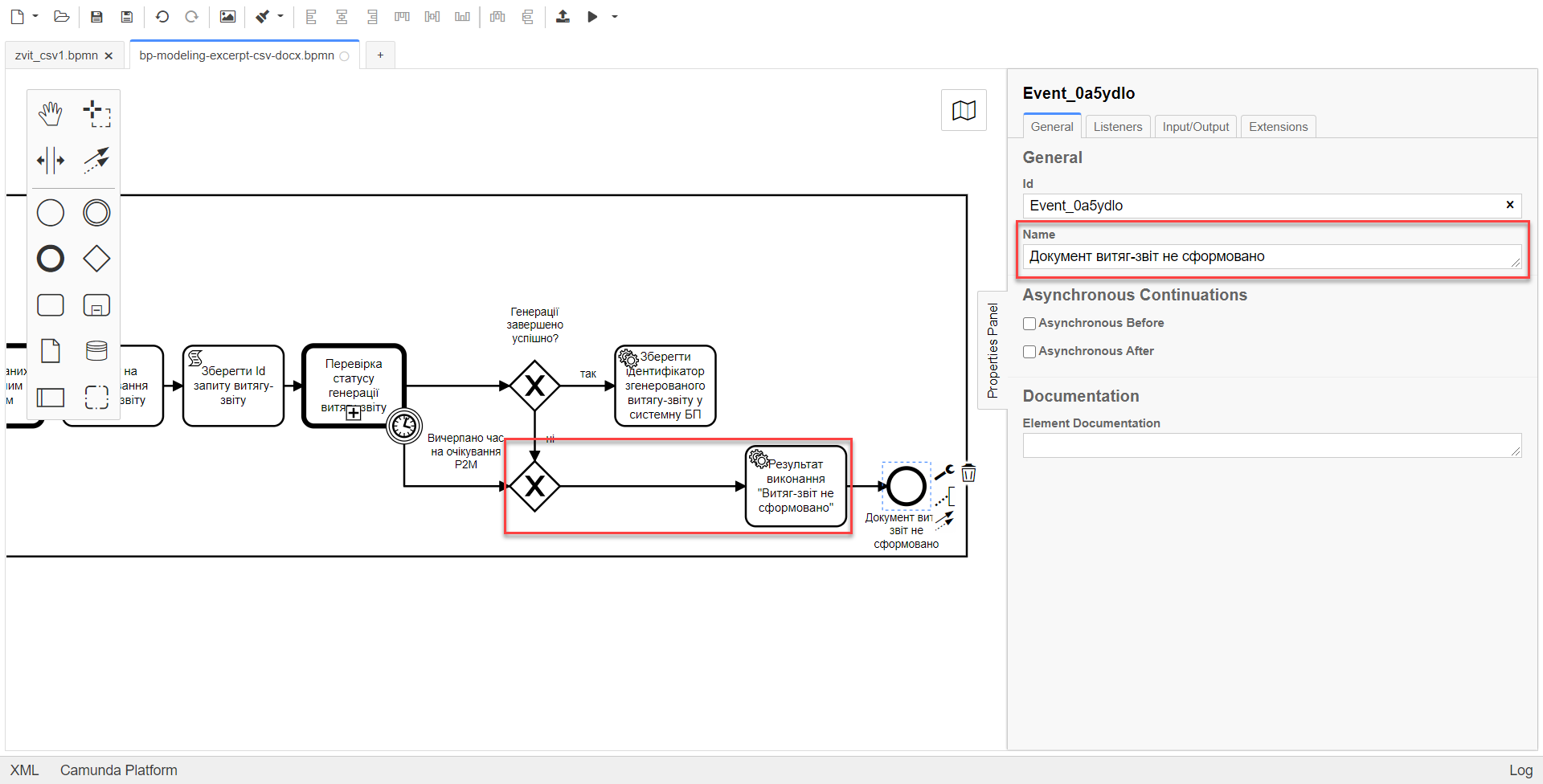The width and height of the screenshot is (1543, 784).
Task: Switch to the zvit_csv1.bpmn tab
Action: tap(56, 55)
